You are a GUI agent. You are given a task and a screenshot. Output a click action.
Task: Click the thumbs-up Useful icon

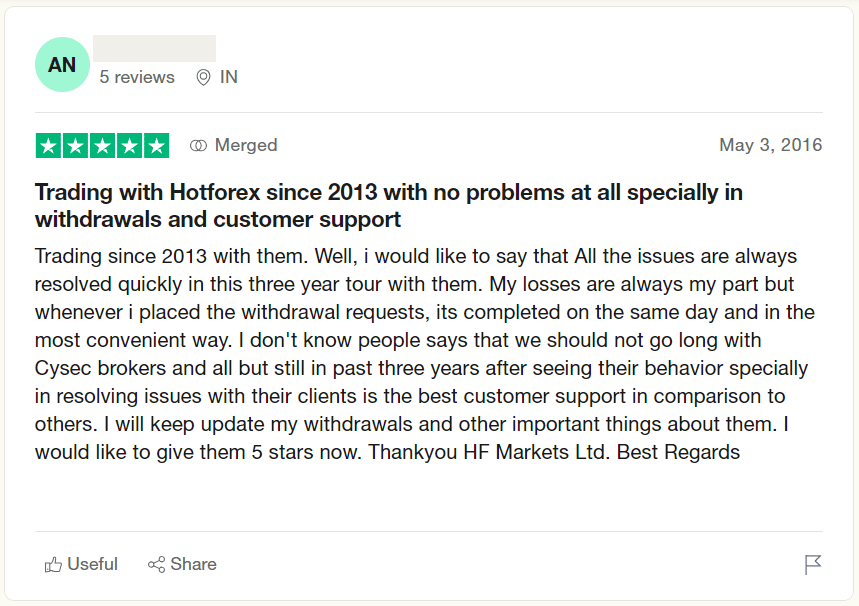point(53,564)
